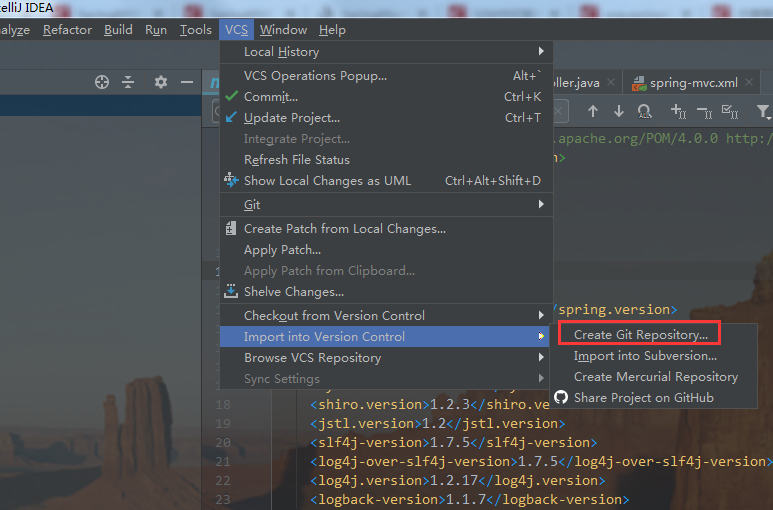Click the collapse all icon in project panel
The height and width of the screenshot is (510, 773).
(x=128, y=82)
